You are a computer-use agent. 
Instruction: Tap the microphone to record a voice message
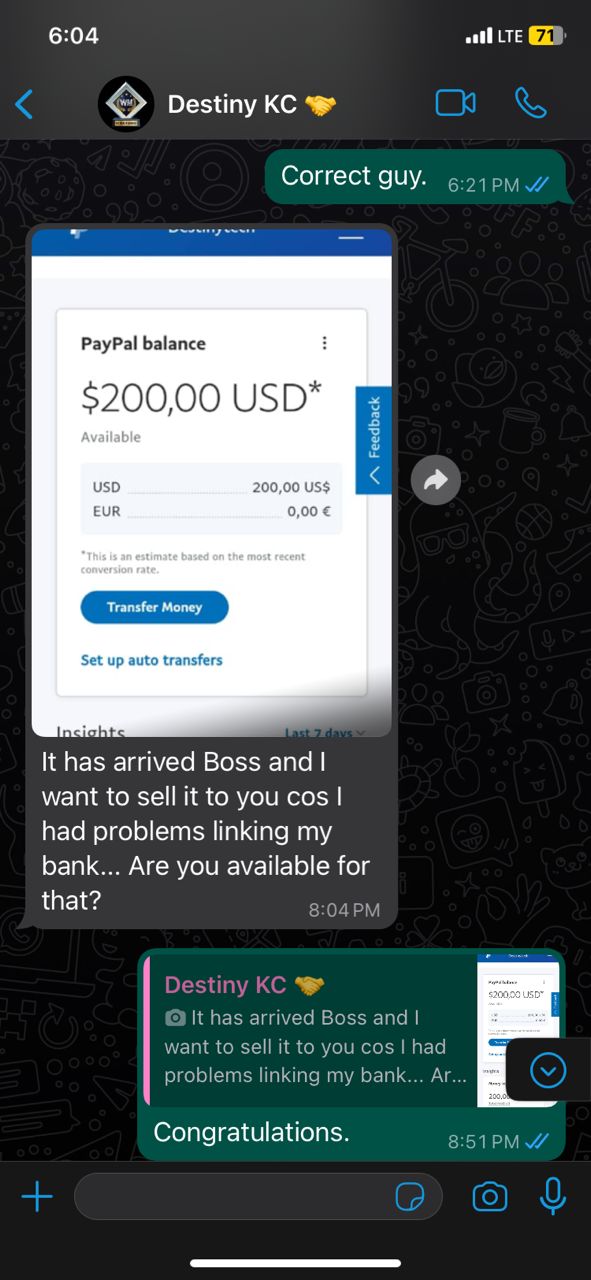tap(553, 1196)
